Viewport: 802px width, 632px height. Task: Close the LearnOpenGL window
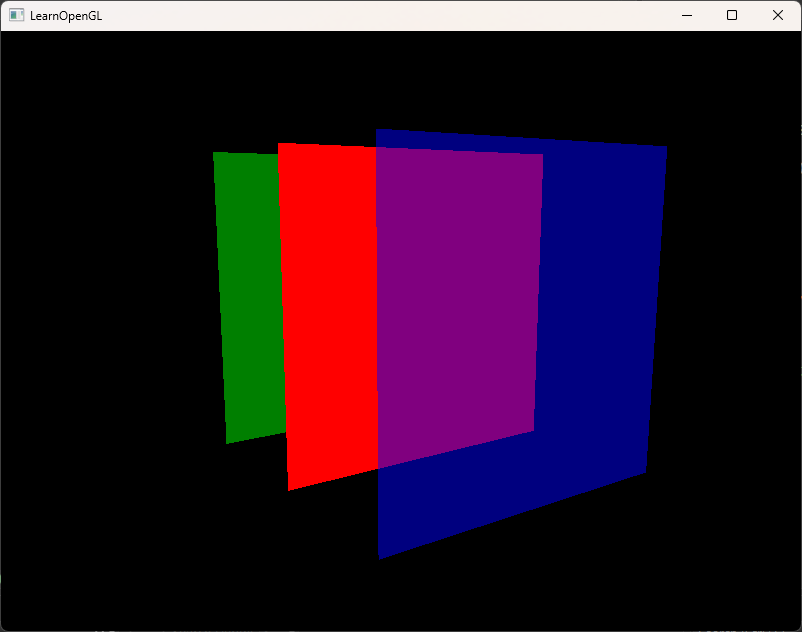[778, 15]
